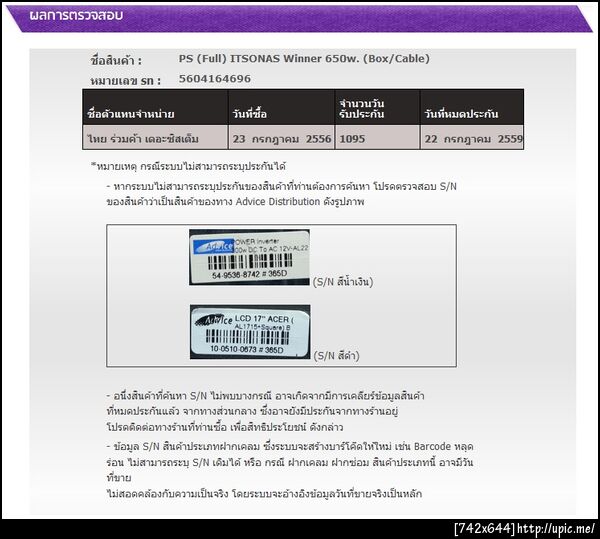This screenshot has height=539, width=600.
Task: Open the black Advice S/N label image
Action: (250, 332)
